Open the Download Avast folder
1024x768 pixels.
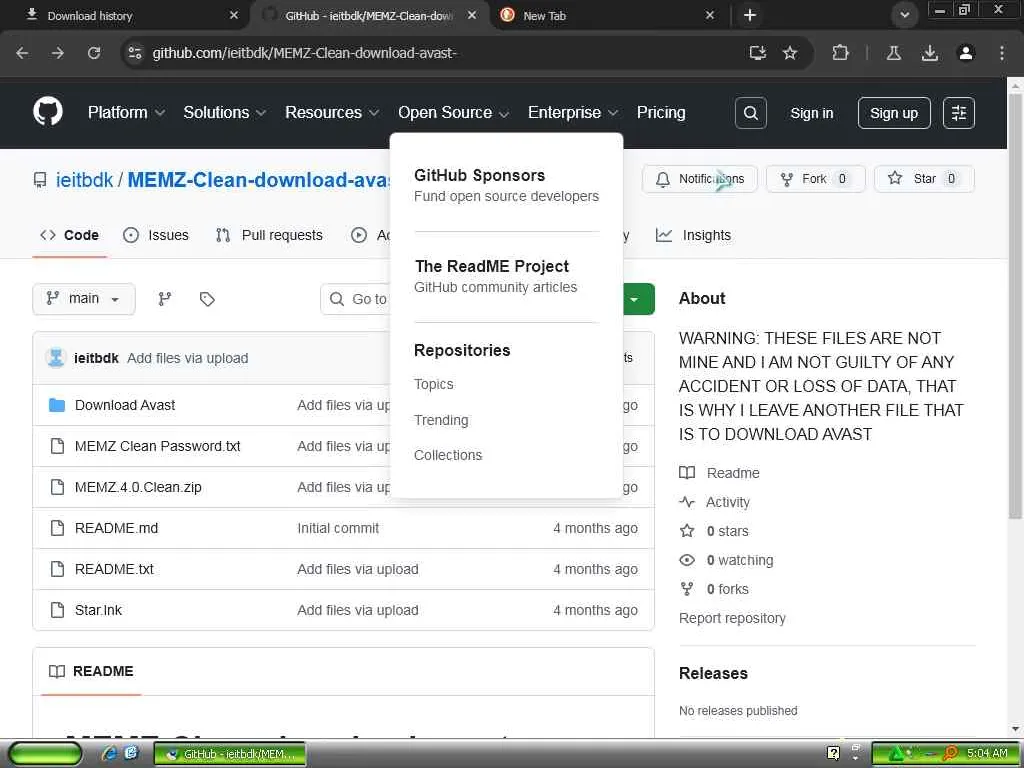[x=125, y=405]
